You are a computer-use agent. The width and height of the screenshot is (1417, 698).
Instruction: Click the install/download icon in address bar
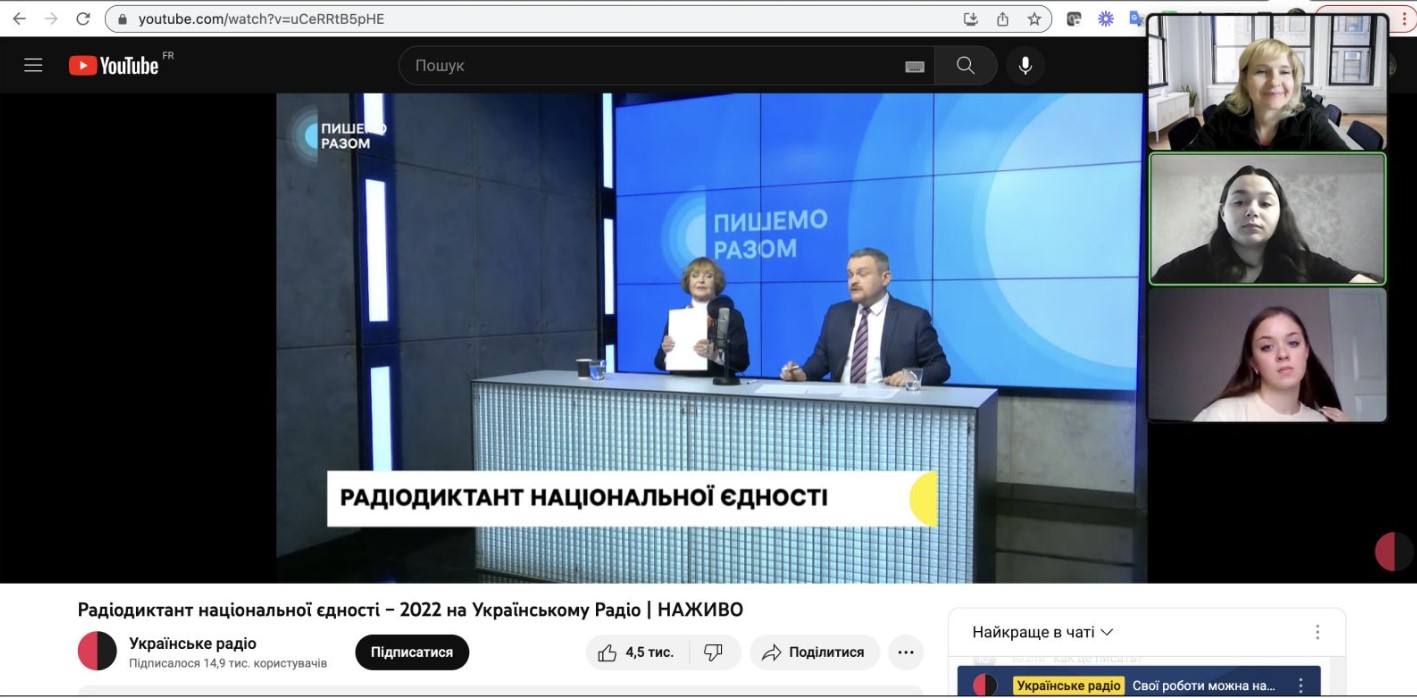970,19
